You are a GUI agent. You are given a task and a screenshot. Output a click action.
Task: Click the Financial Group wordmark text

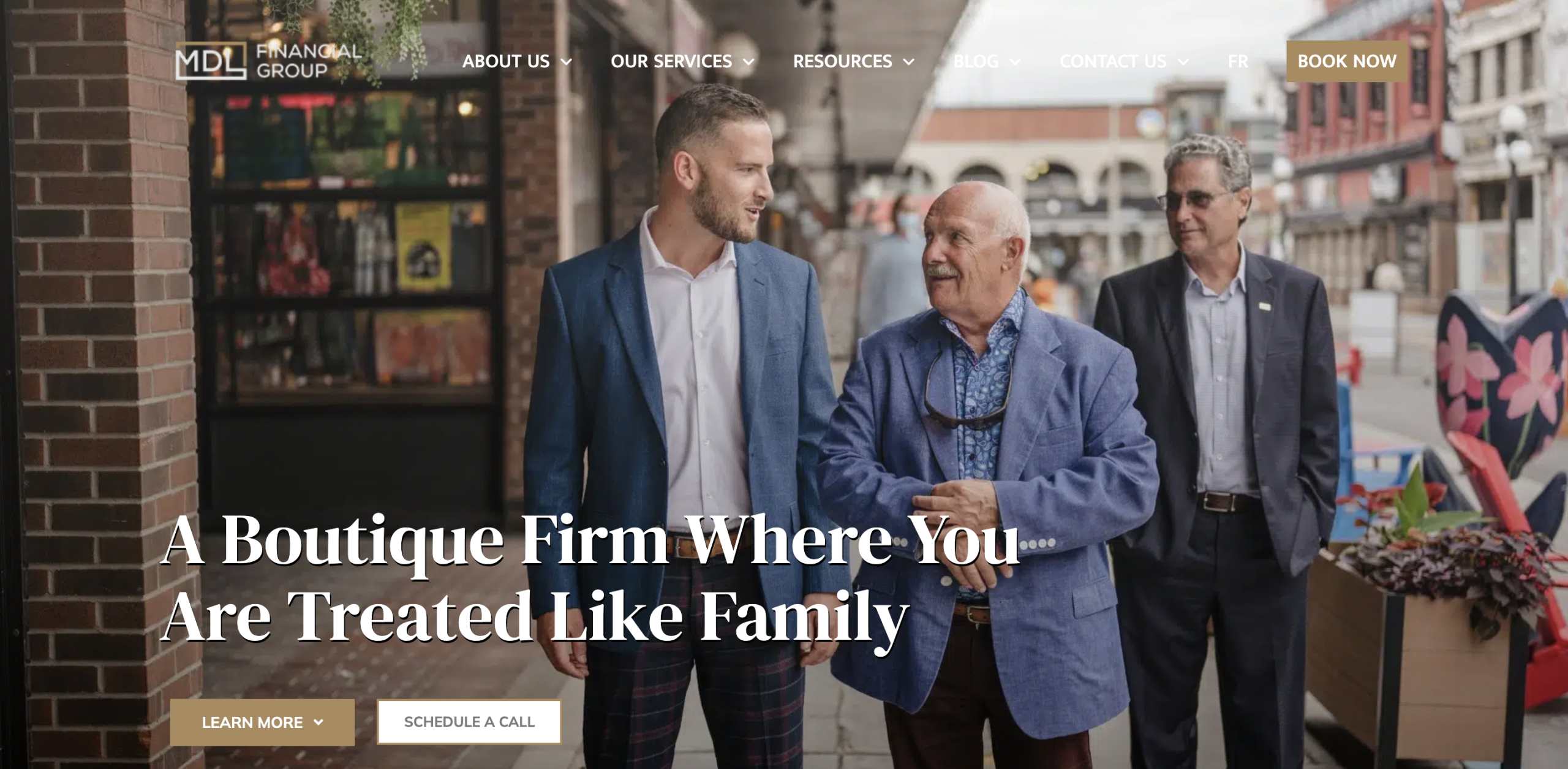(309, 61)
